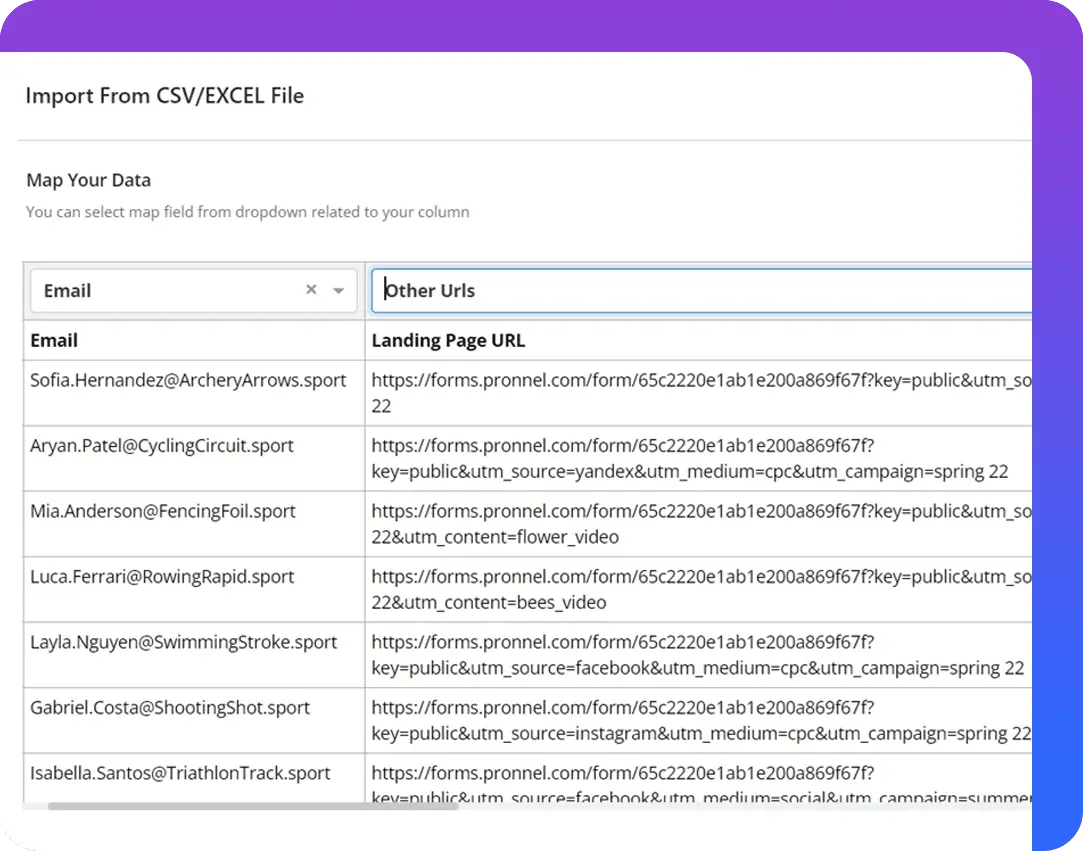Click the Landing Page URL column header
Viewport: 1083px width, 851px height.
coord(448,340)
